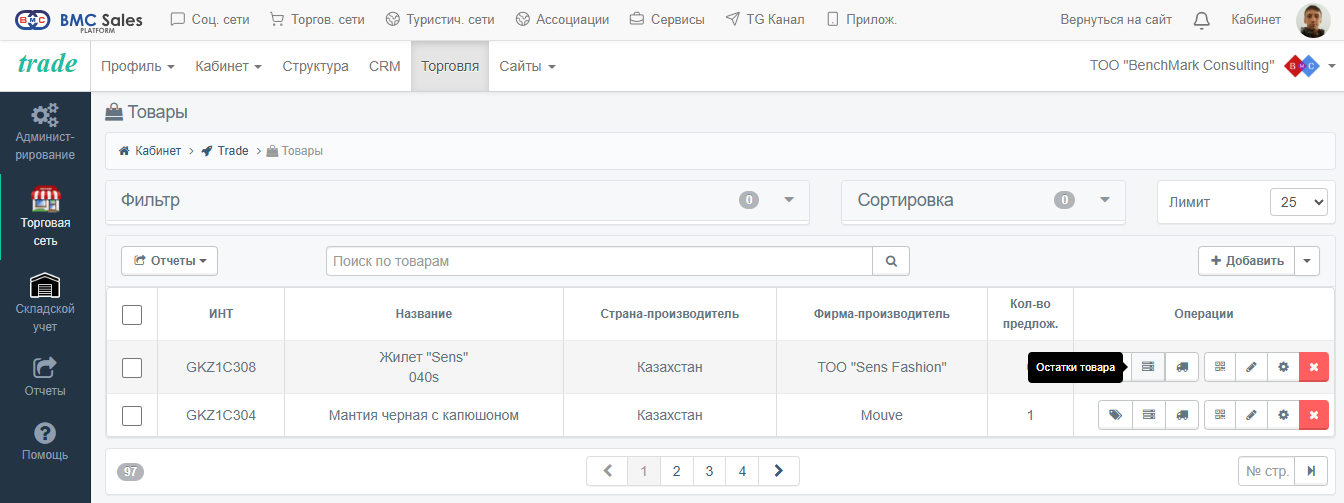1344x503 pixels.
Task: Check the box for GKZ1C308 row
Action: 132,367
